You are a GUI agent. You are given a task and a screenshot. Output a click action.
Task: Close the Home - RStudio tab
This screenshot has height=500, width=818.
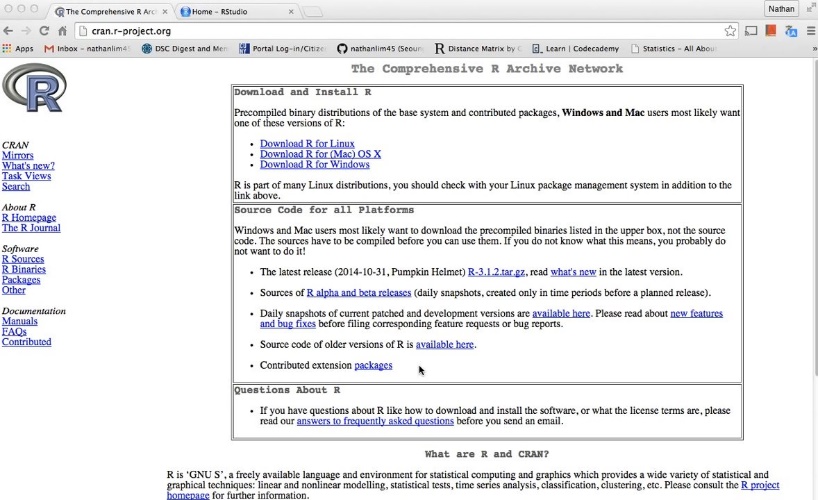(x=291, y=11)
